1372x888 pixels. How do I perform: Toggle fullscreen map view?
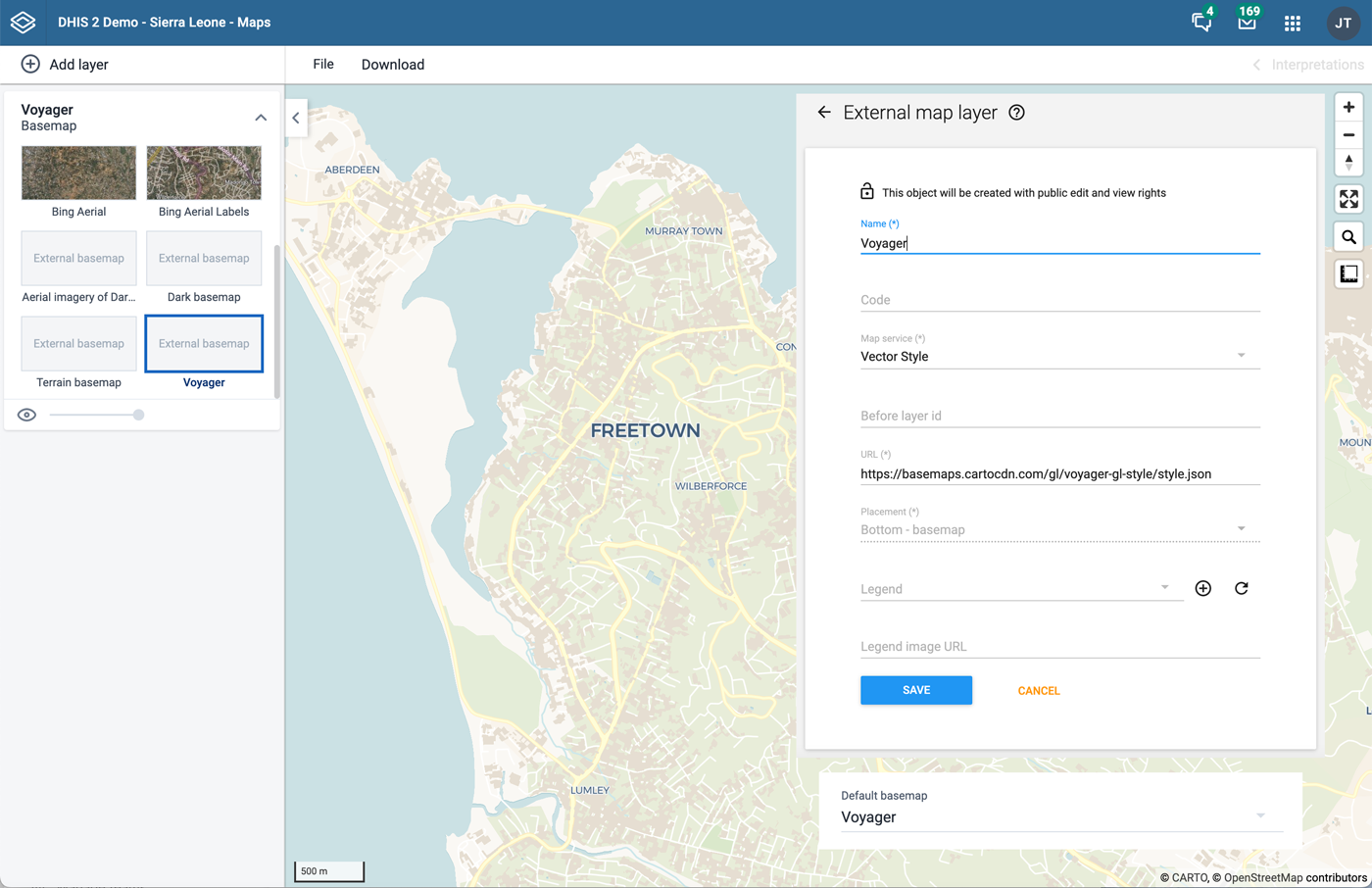pos(1348,200)
